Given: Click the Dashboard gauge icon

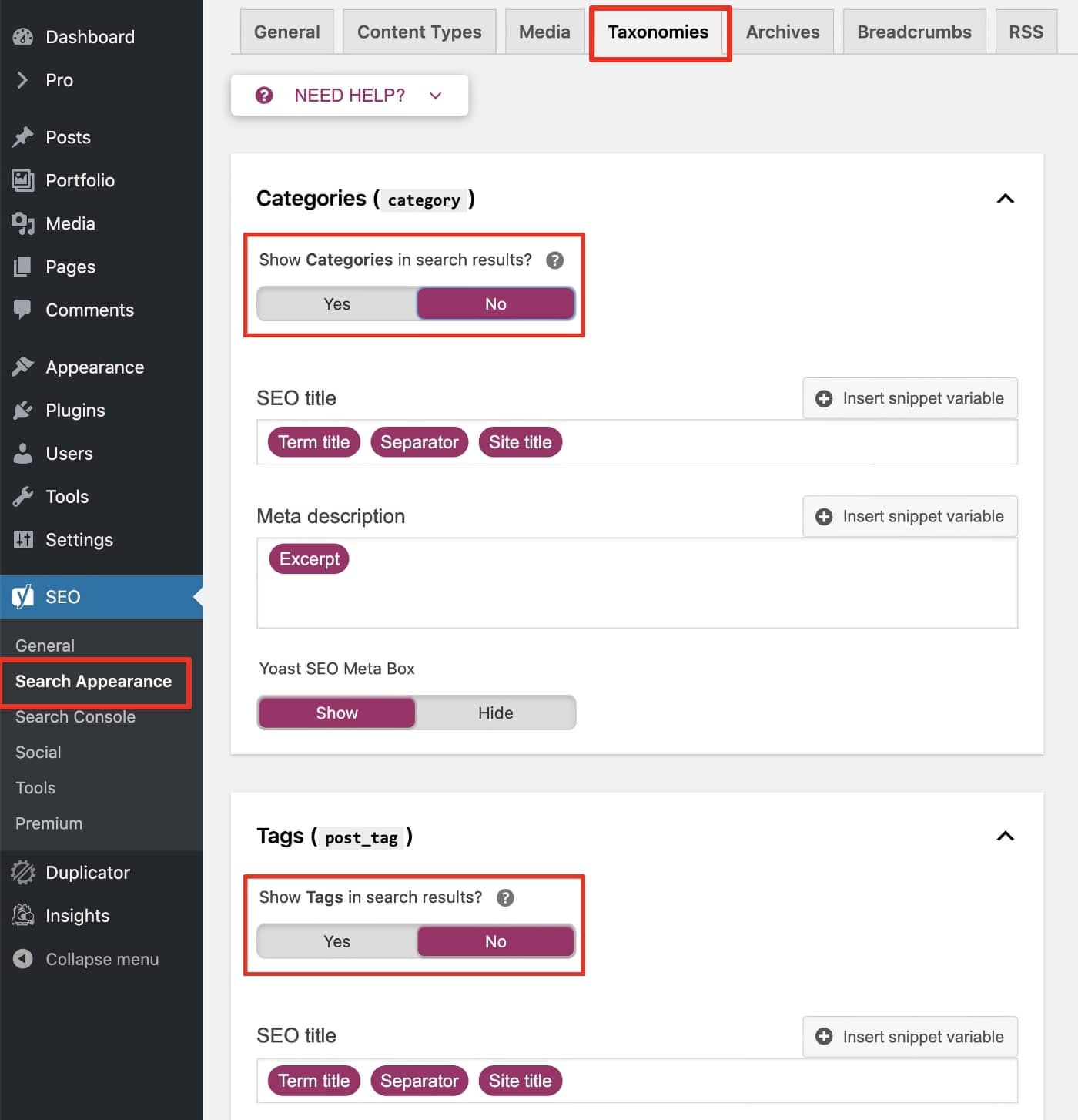Looking at the screenshot, I should pyautogui.click(x=23, y=36).
